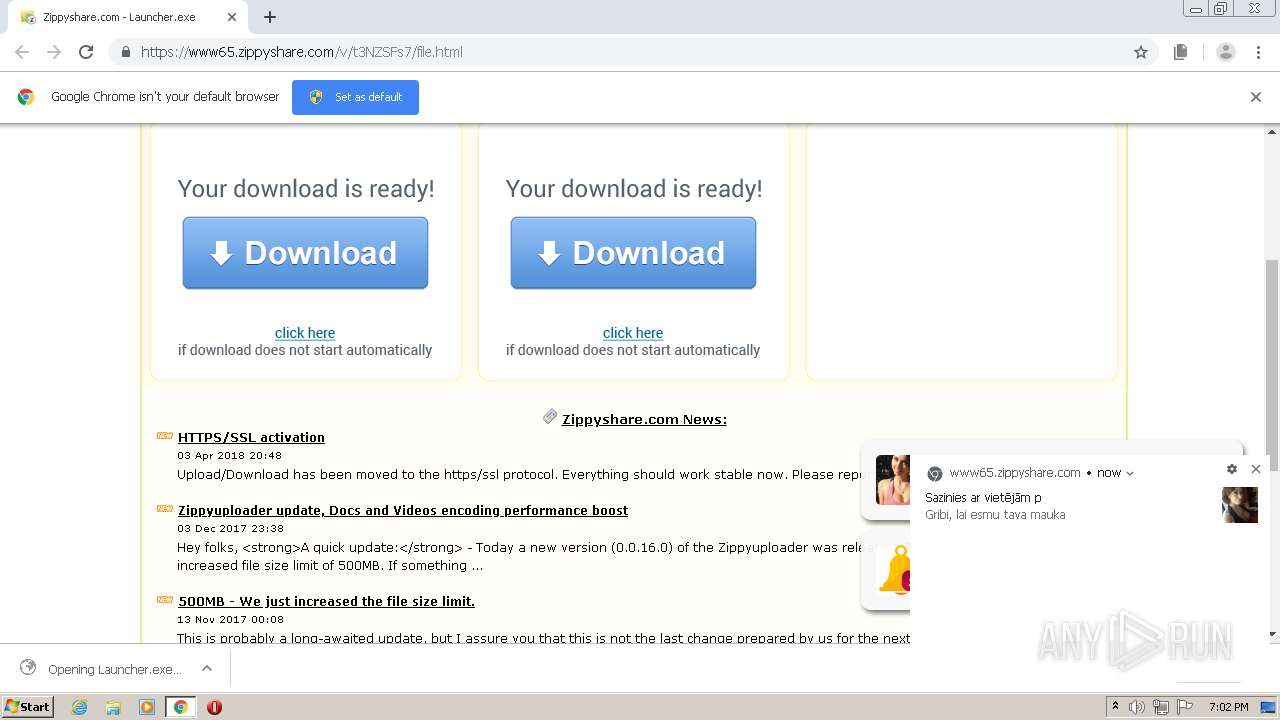Screen dimensions: 1280x720
Task: Close the zippyshare notification popup
Action: coord(1256,469)
